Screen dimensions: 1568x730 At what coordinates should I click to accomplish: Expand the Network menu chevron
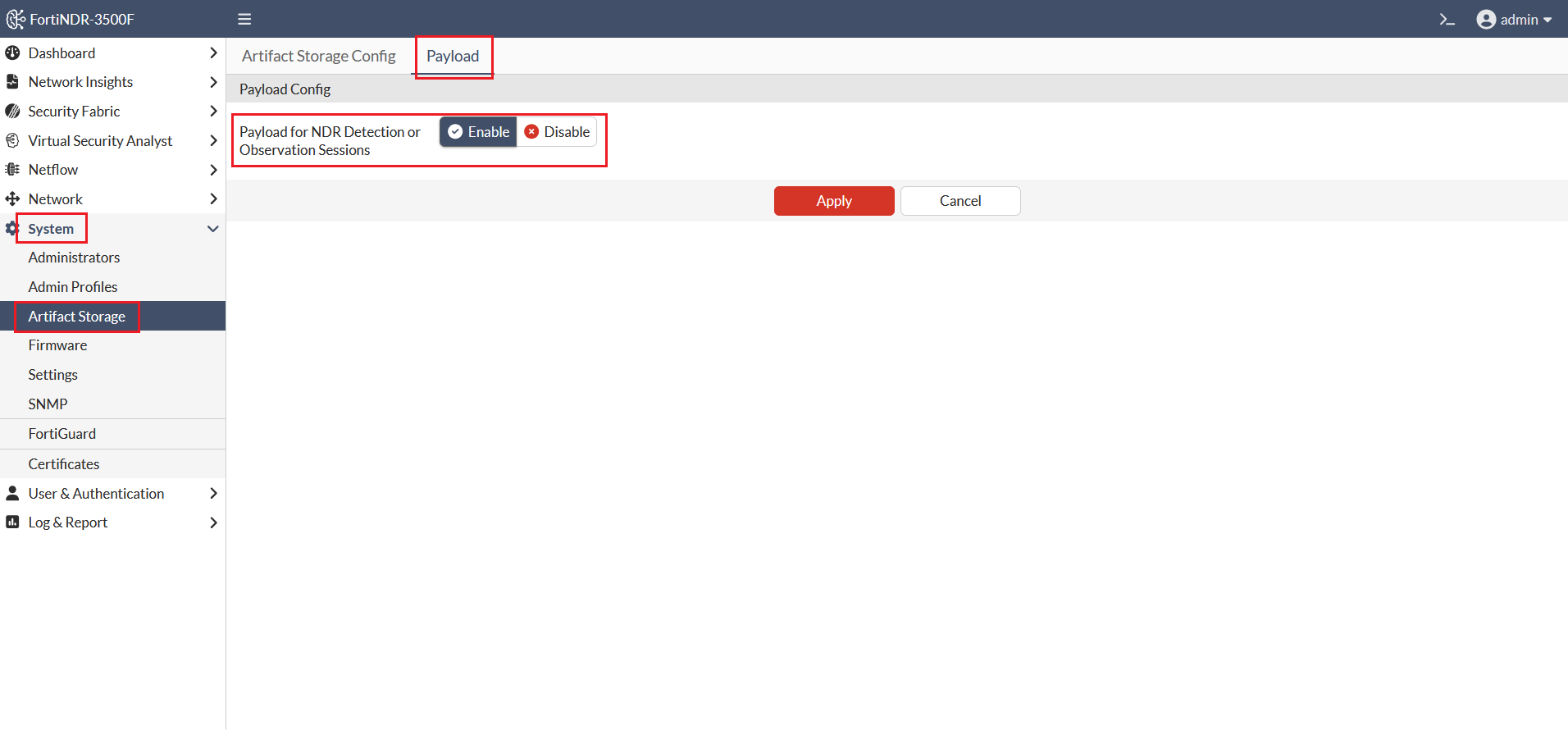[213, 198]
